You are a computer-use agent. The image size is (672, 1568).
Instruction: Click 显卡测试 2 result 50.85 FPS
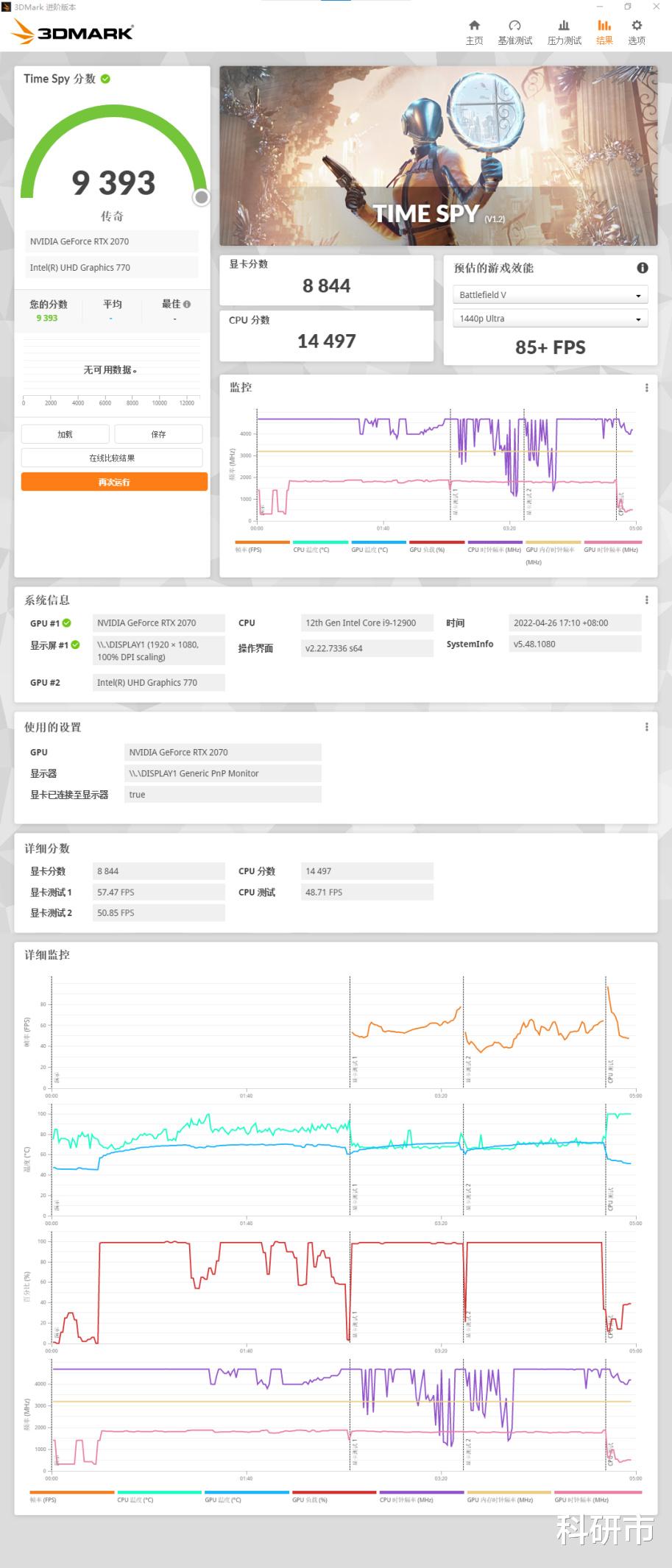pos(158,912)
